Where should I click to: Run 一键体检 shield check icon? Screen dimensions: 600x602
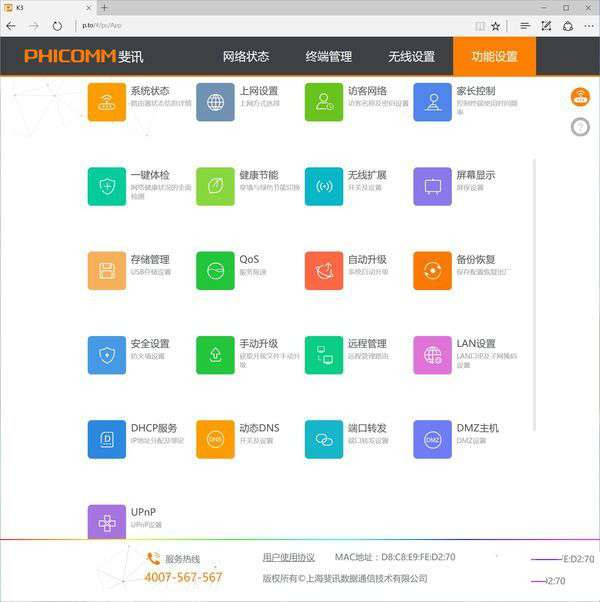(x=107, y=186)
